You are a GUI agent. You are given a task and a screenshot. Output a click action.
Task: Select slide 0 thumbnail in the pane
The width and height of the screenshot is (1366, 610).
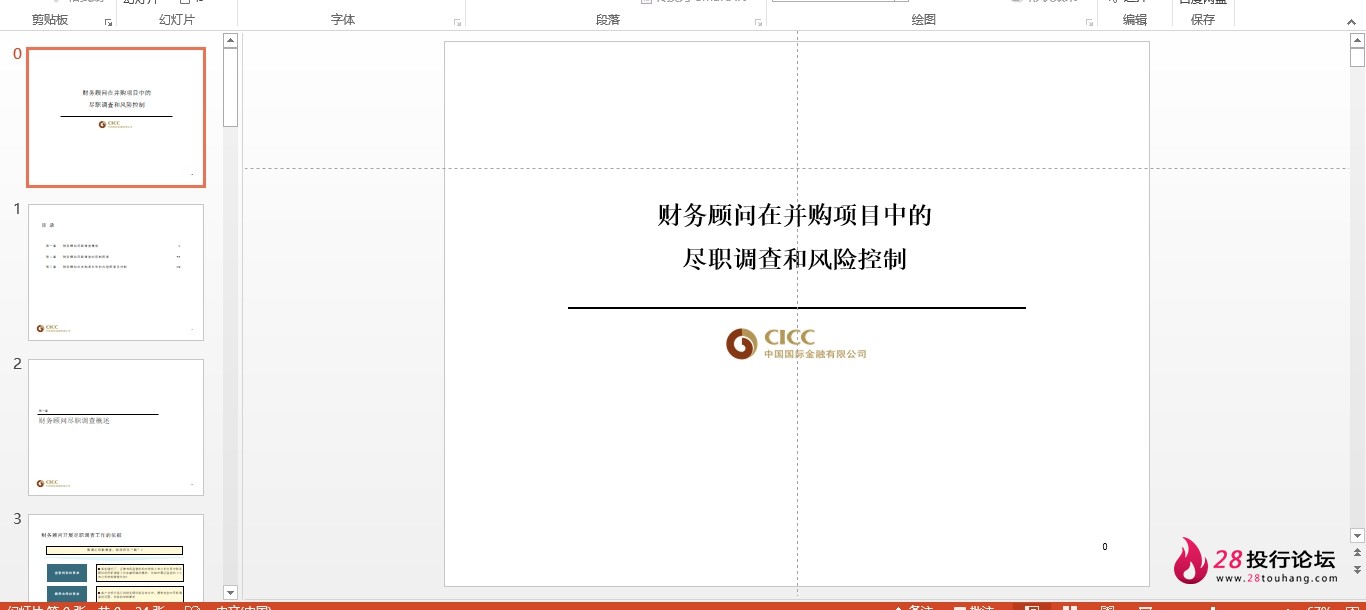116,117
